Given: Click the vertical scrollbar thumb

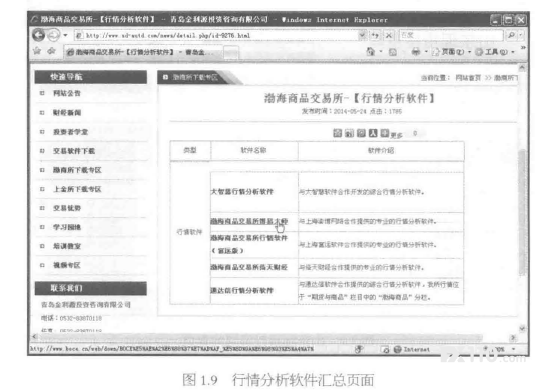Looking at the screenshot, I should 522,212.
